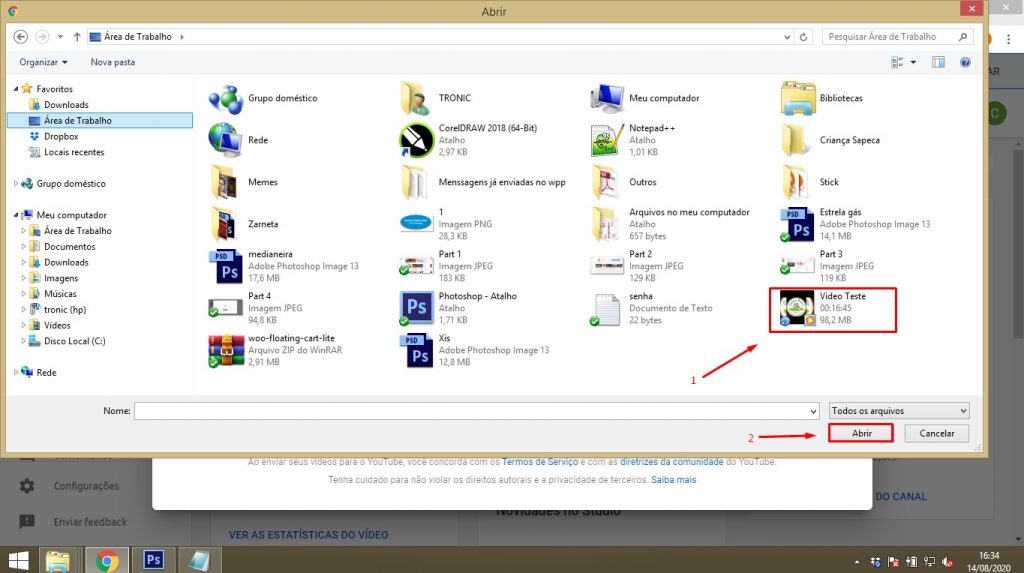The image size is (1024, 573).
Task: Select Disco Local (C:) in the sidebar
Action: 74,341
